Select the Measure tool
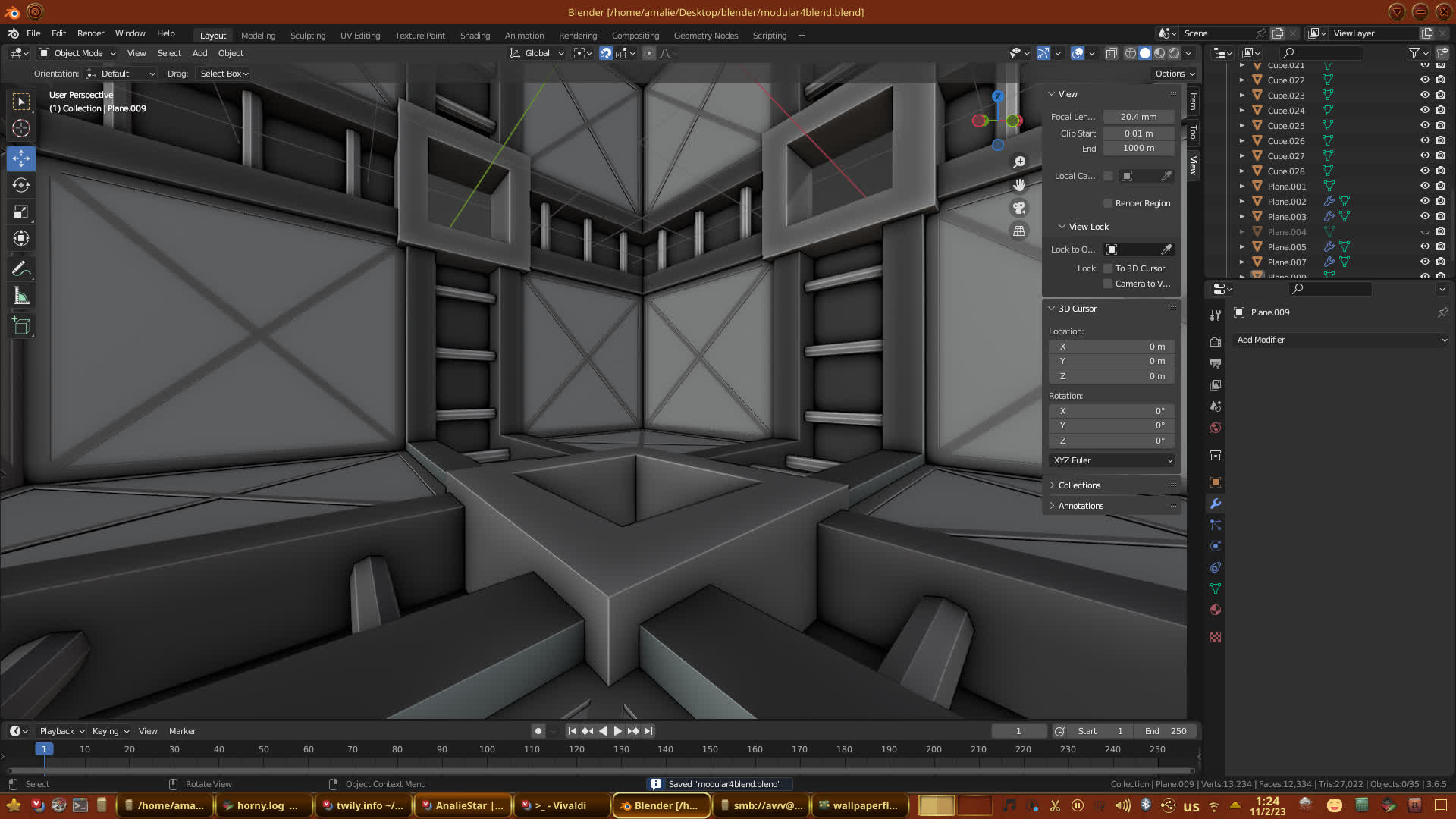 [21, 297]
